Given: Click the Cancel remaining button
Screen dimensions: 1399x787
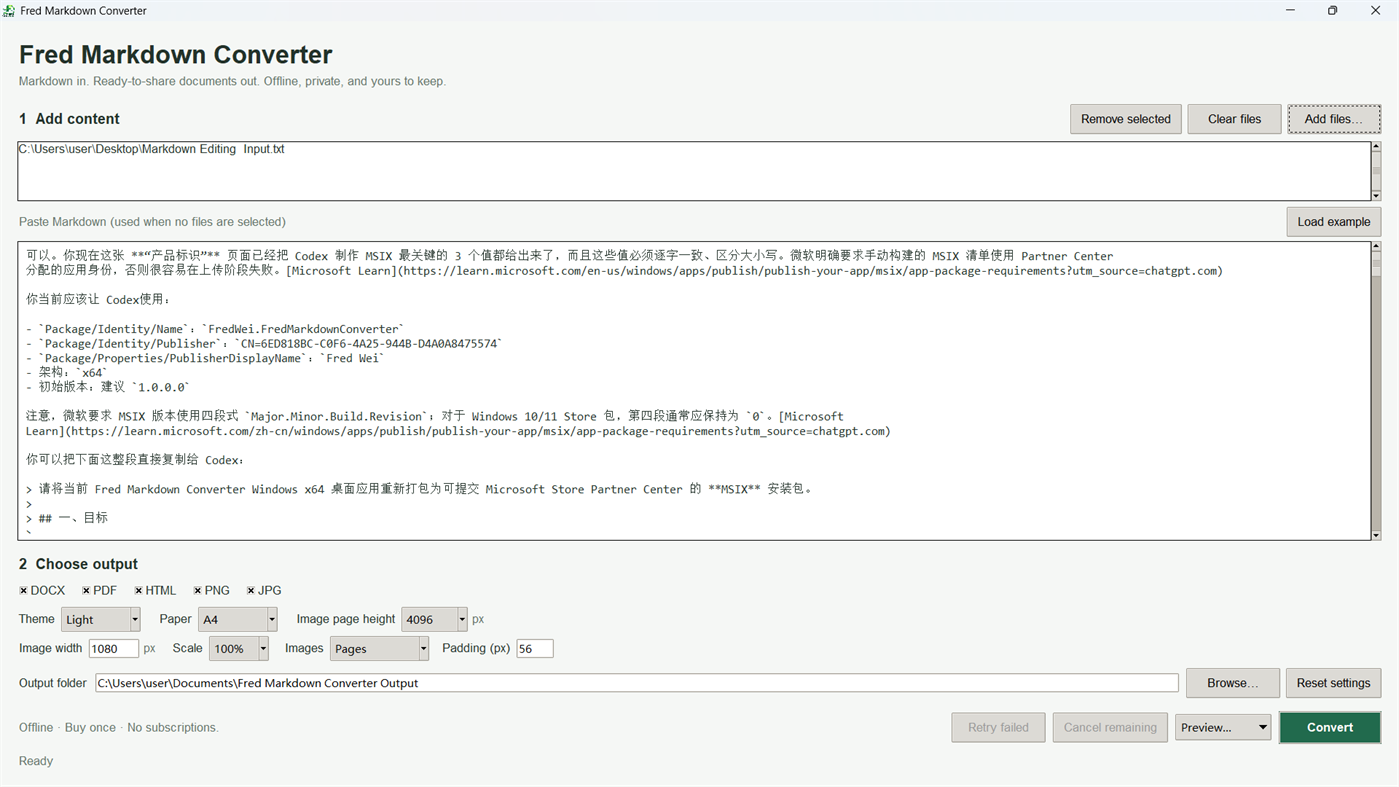Looking at the screenshot, I should point(1110,728).
